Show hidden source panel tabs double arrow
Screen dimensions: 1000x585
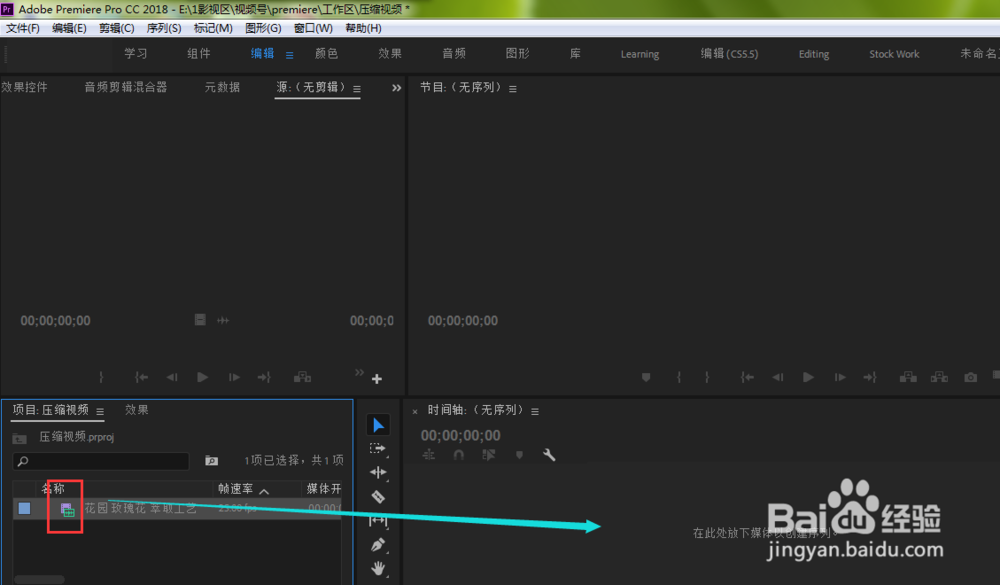[x=397, y=88]
